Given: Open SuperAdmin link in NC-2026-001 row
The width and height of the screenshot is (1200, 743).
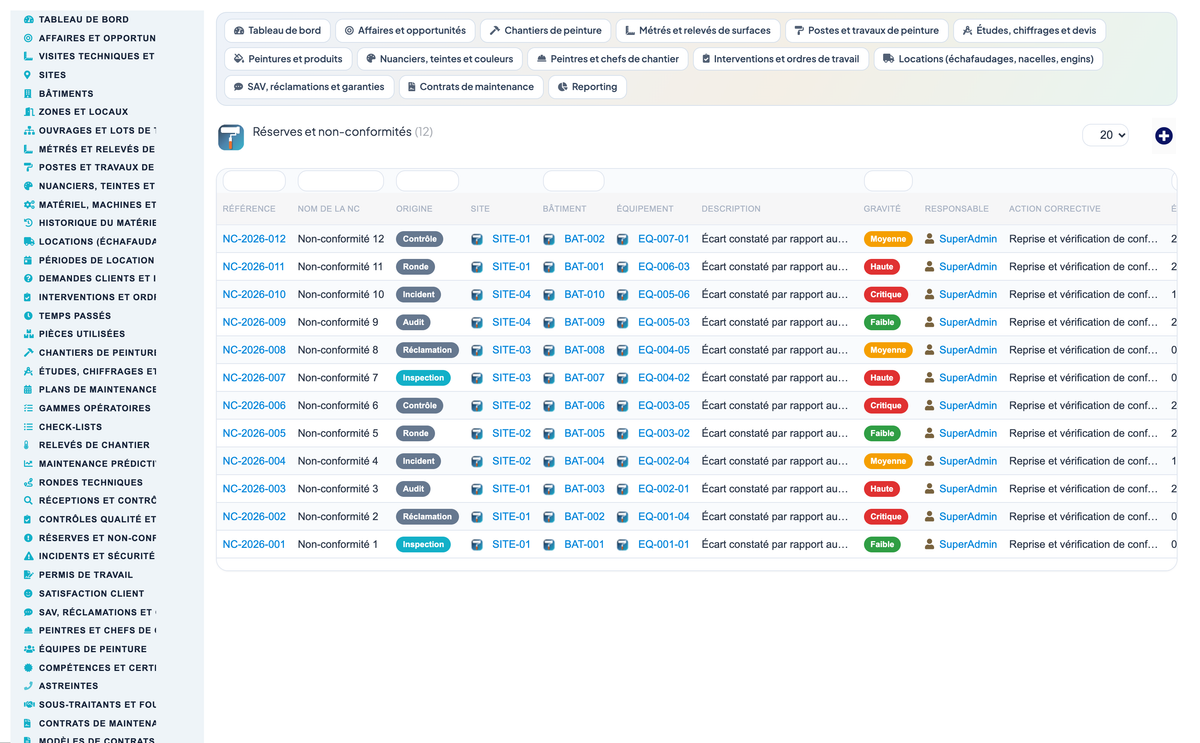Looking at the screenshot, I should point(968,544).
